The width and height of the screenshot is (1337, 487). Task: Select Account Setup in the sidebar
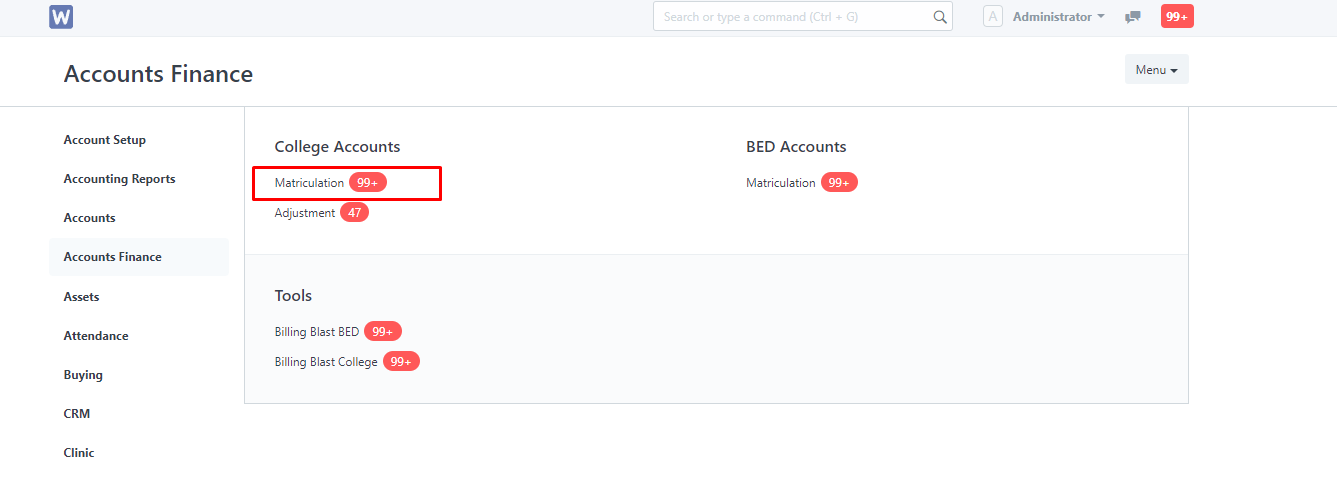pos(105,140)
